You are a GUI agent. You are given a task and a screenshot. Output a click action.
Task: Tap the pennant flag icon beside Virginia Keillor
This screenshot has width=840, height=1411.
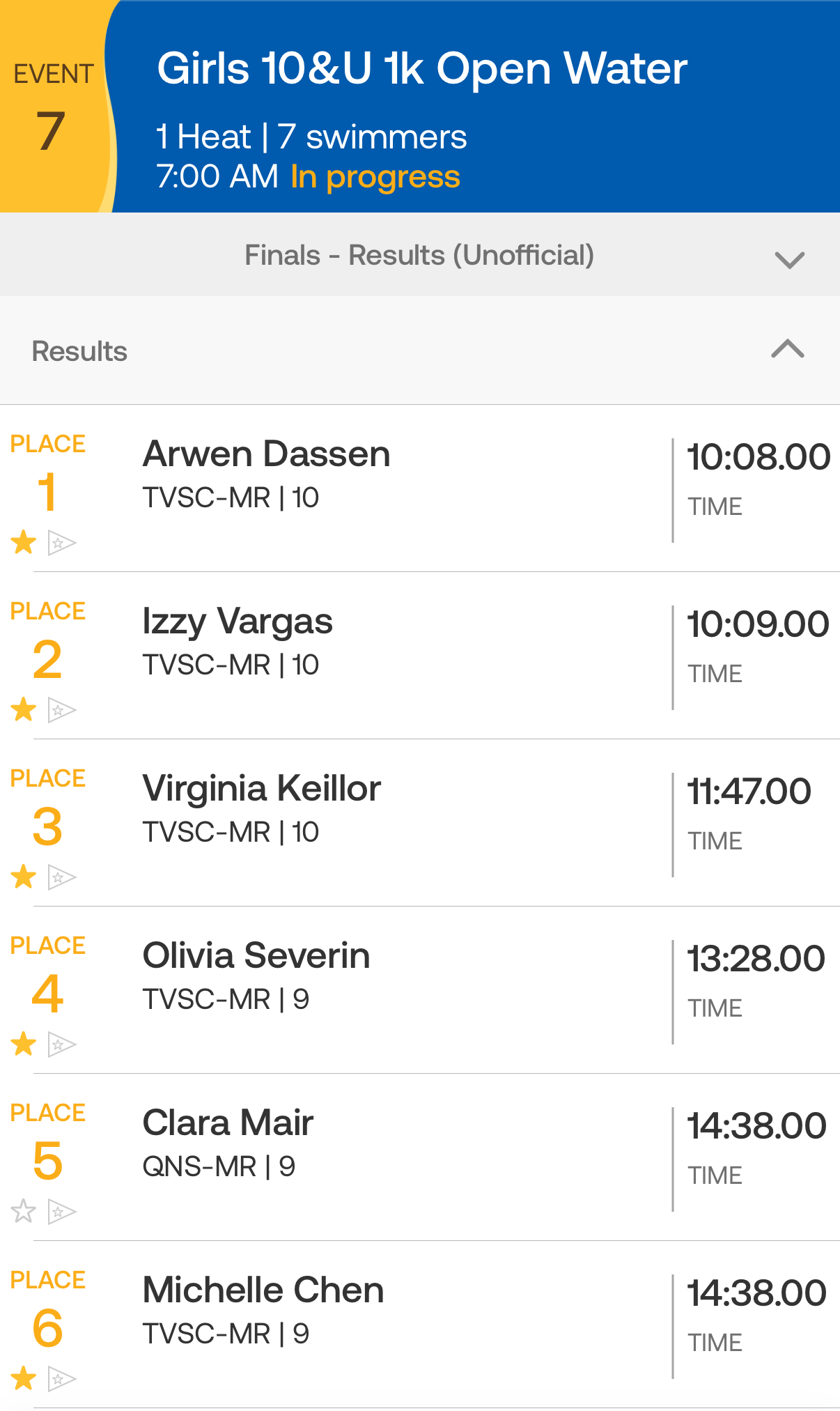(x=61, y=877)
